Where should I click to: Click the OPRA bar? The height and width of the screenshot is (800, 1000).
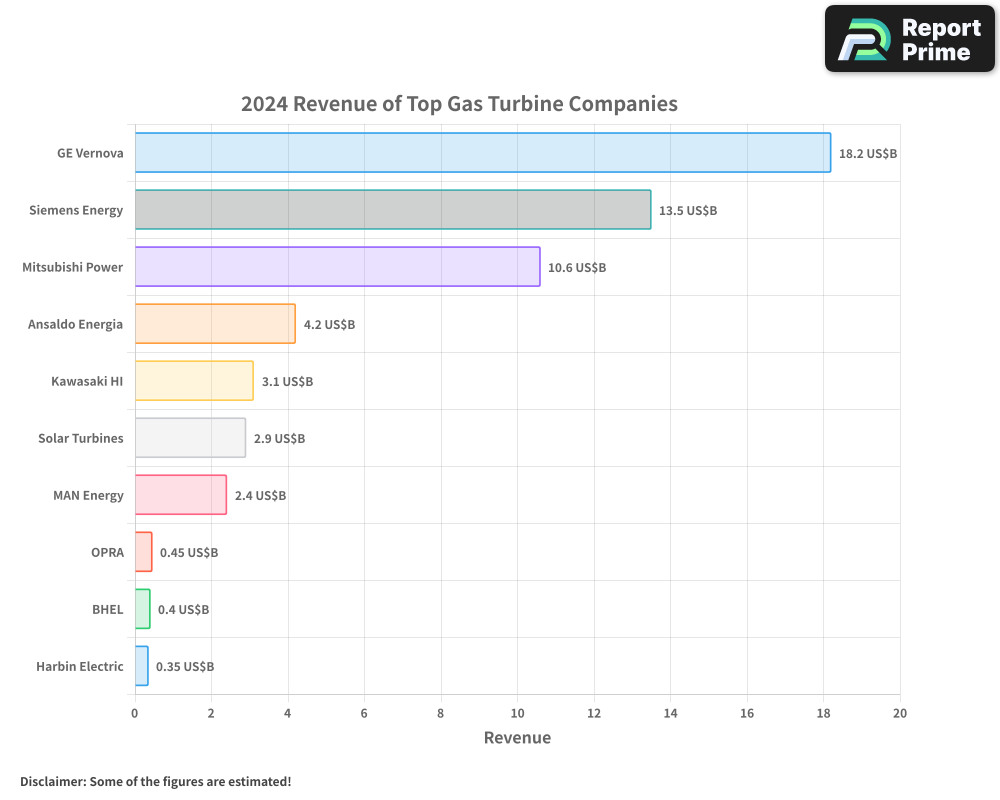(144, 552)
